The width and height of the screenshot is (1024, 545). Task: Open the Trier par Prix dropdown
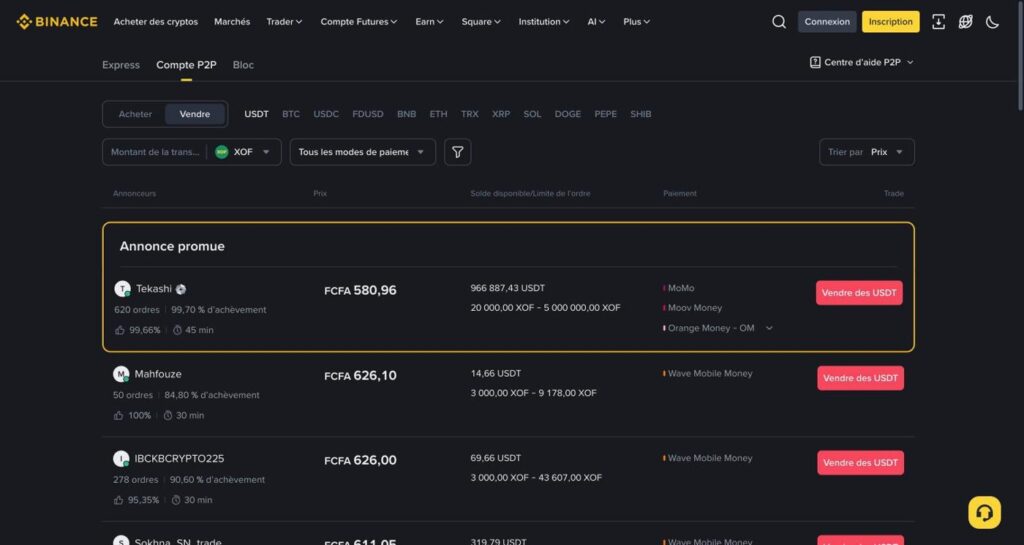(867, 152)
